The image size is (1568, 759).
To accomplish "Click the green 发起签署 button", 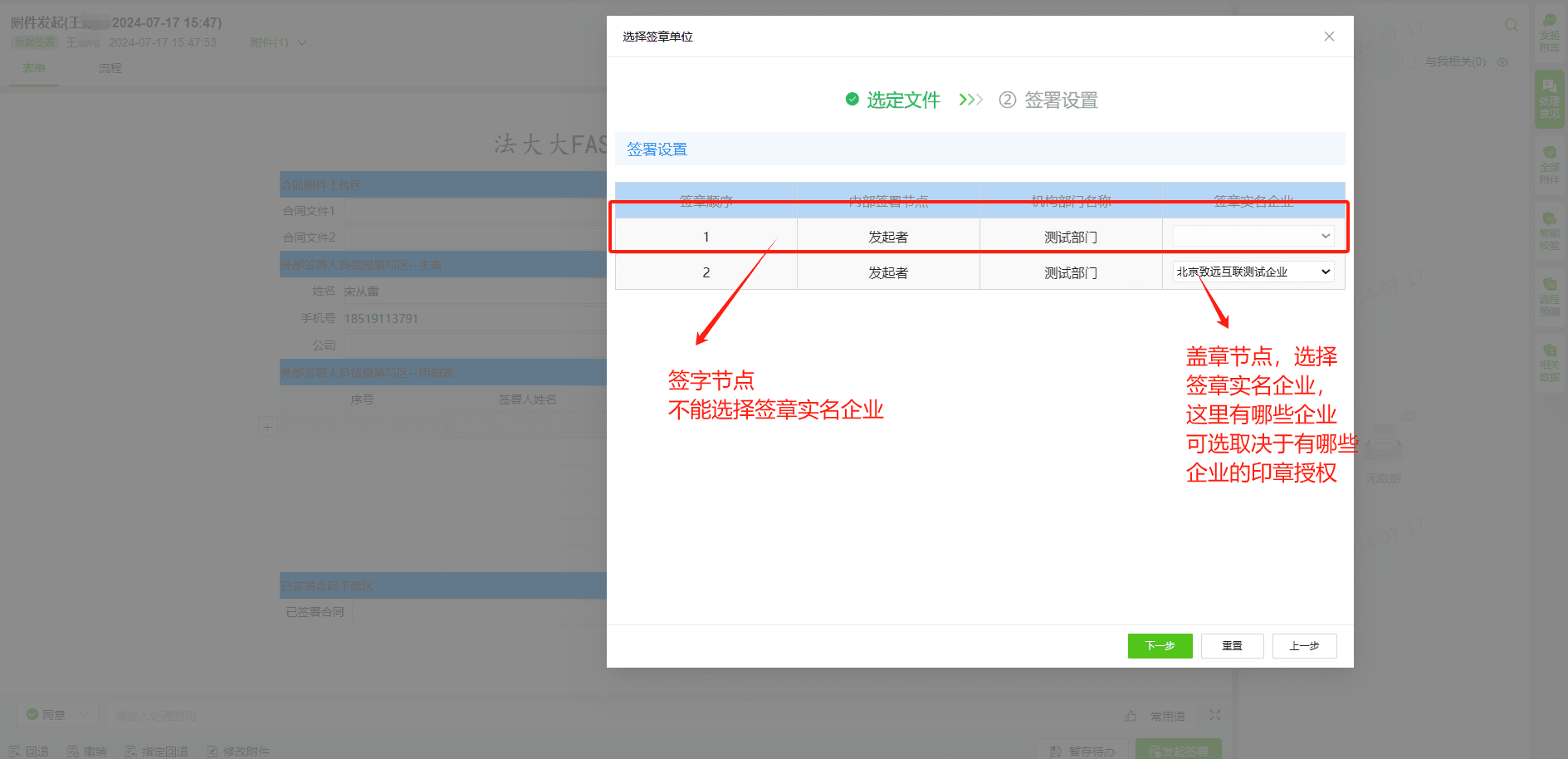I will click(x=1179, y=750).
